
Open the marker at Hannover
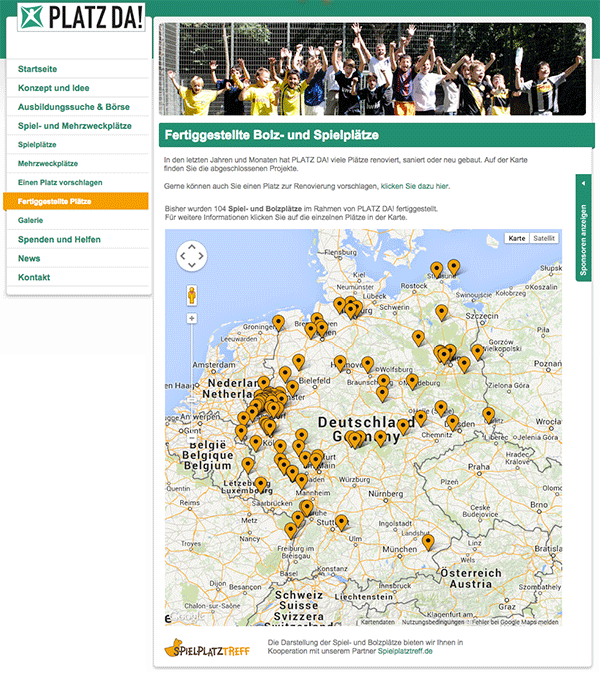tap(340, 363)
